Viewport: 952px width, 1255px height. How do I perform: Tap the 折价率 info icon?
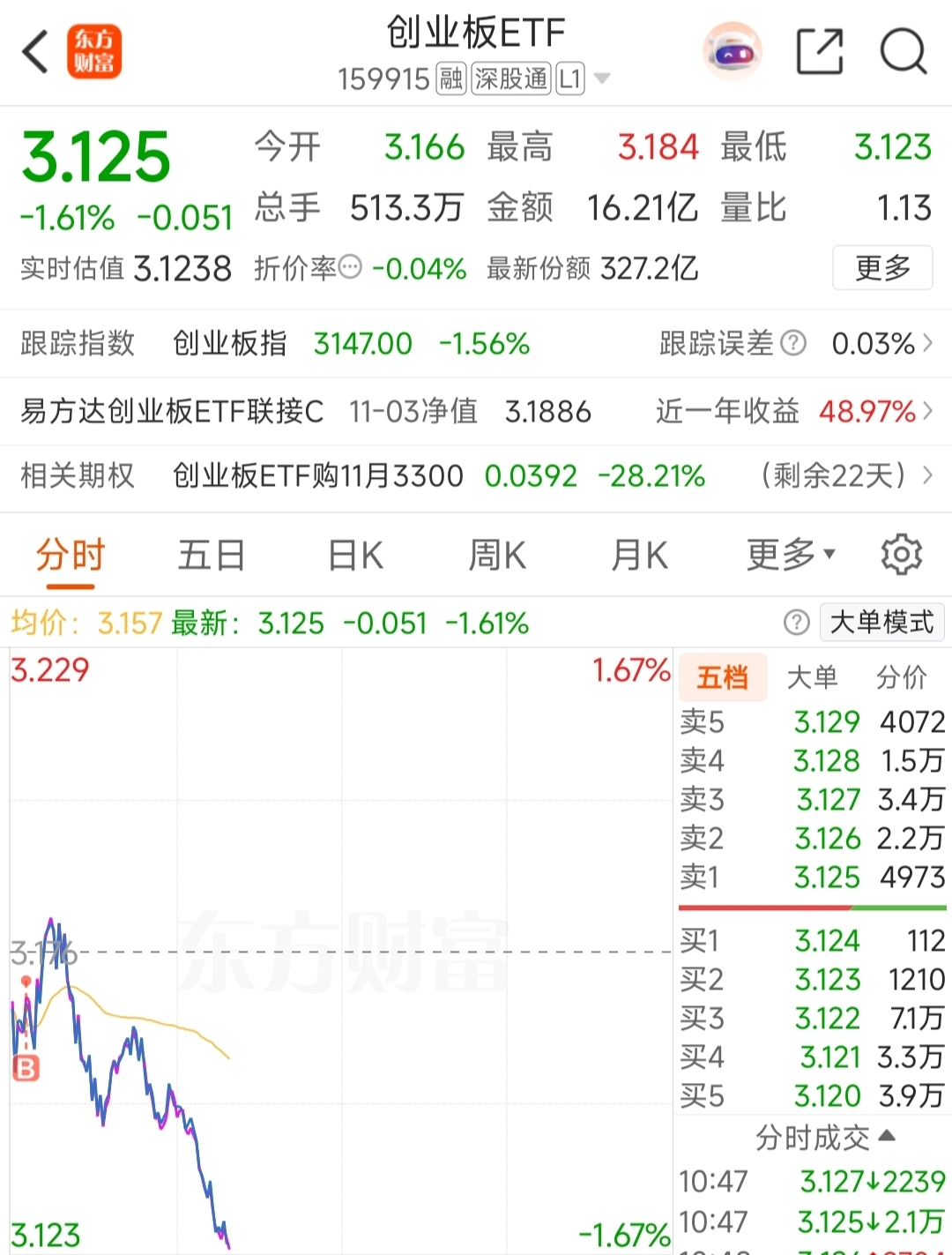350,267
